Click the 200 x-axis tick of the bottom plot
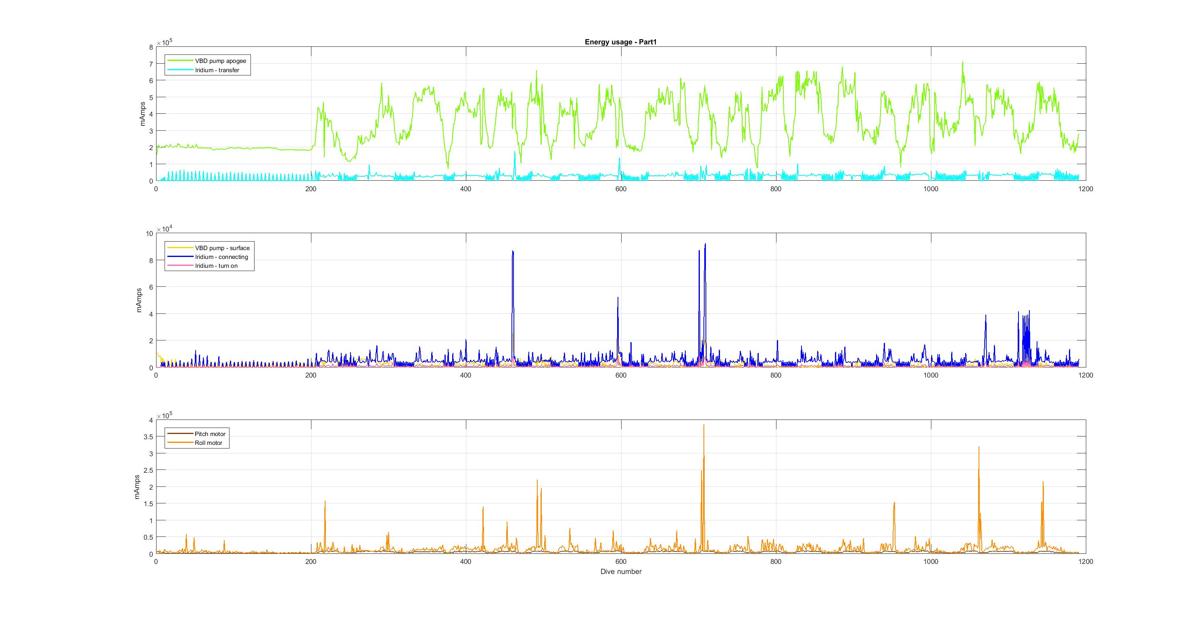The width and height of the screenshot is (1200, 622). coord(311,562)
